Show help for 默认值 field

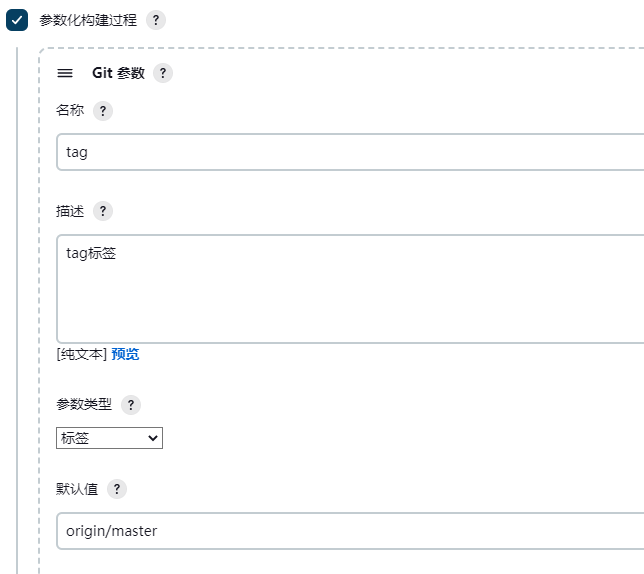click(116, 489)
